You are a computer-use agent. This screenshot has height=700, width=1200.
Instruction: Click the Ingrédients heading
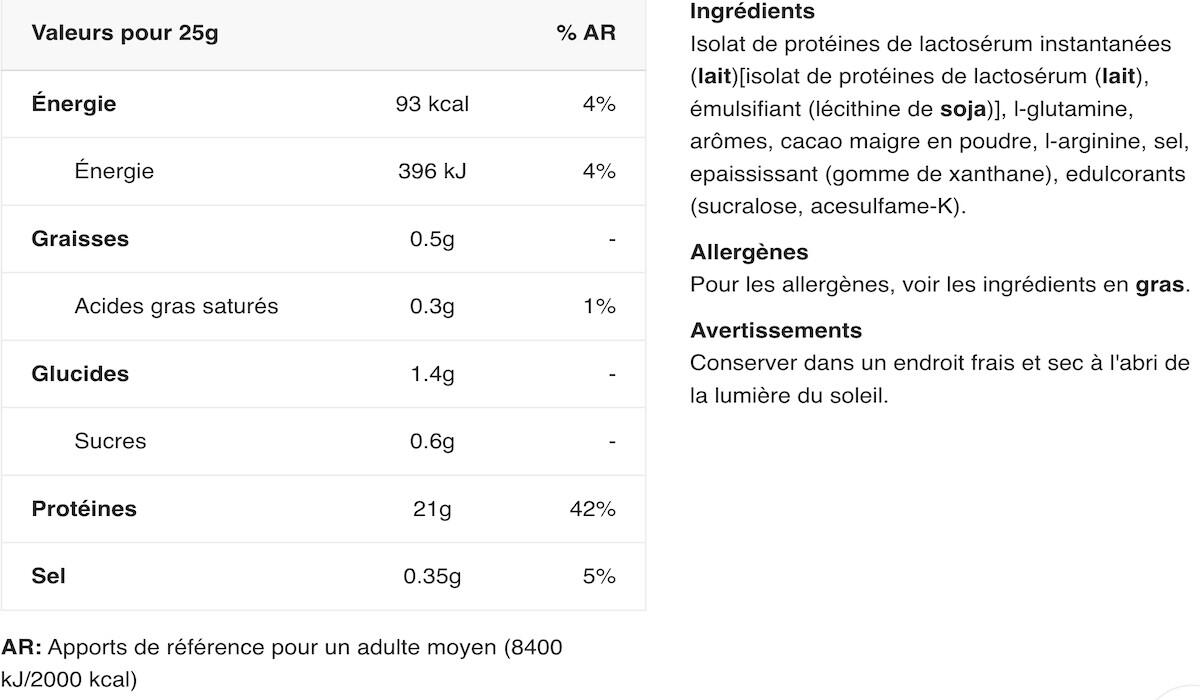(752, 12)
